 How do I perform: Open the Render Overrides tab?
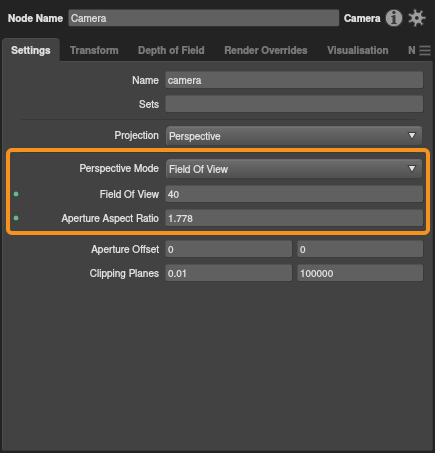[266, 50]
